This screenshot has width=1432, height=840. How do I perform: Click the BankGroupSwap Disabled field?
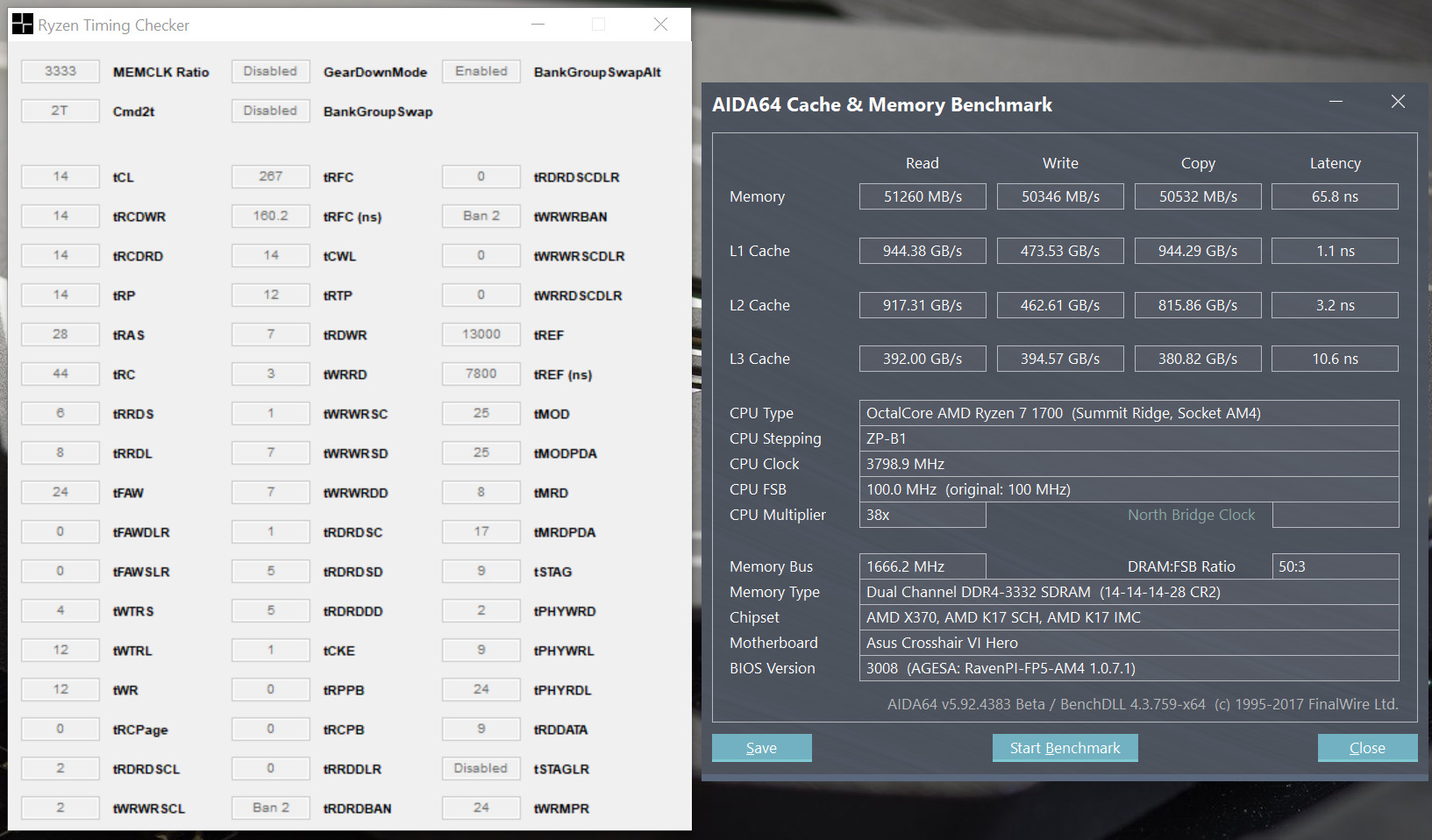(271, 110)
